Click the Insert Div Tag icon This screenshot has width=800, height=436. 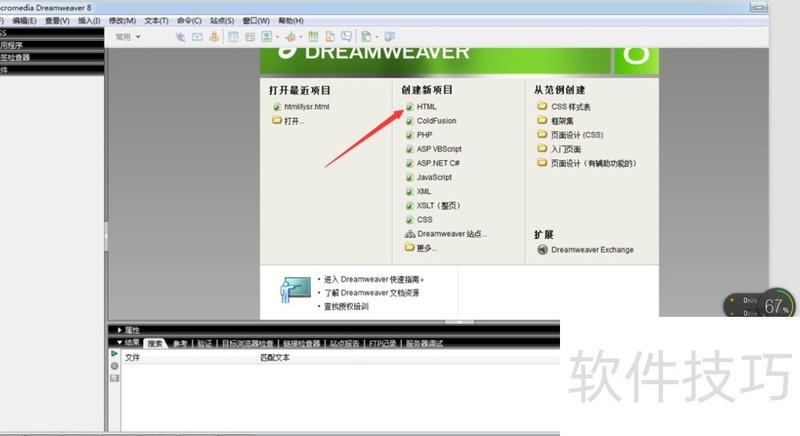[250, 37]
